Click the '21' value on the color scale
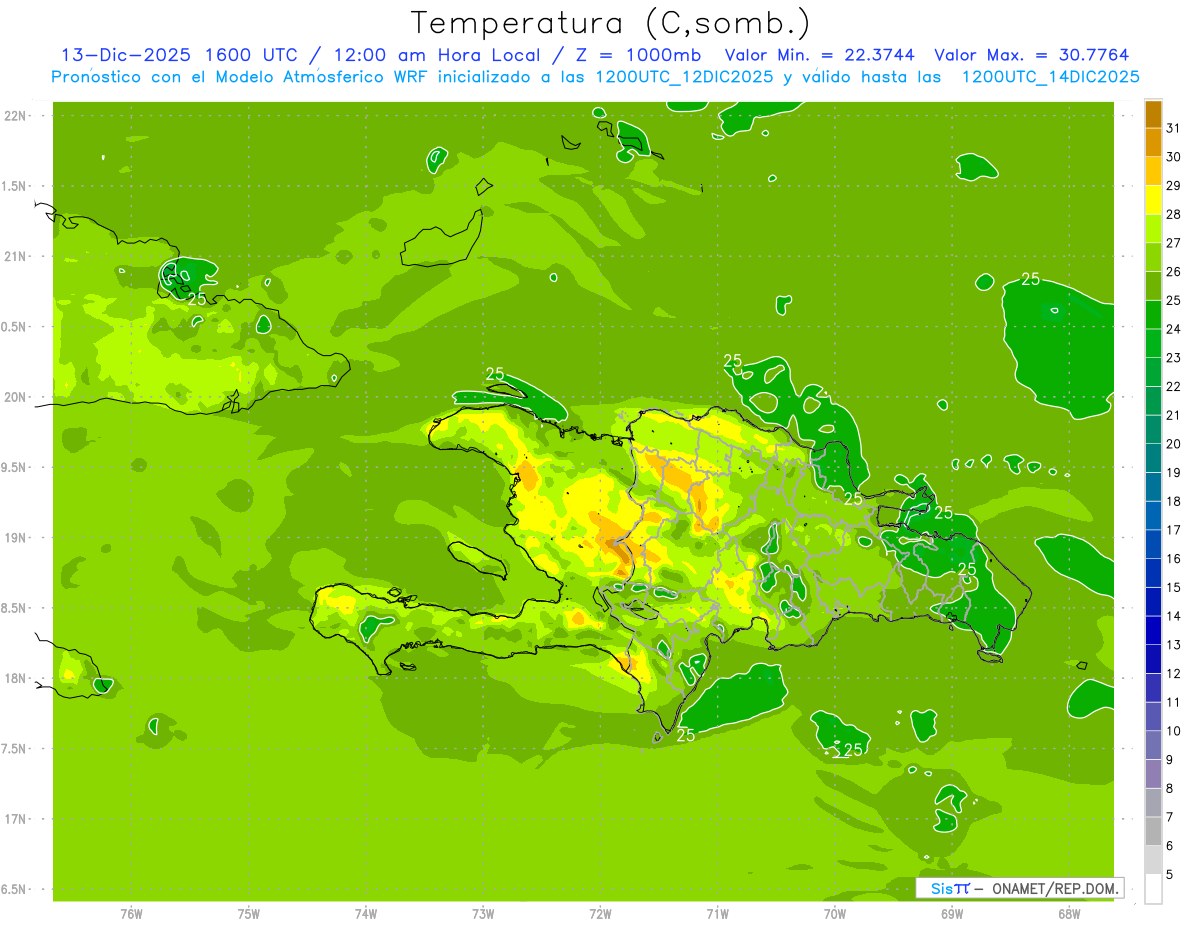The width and height of the screenshot is (1200, 927). click(x=1173, y=415)
